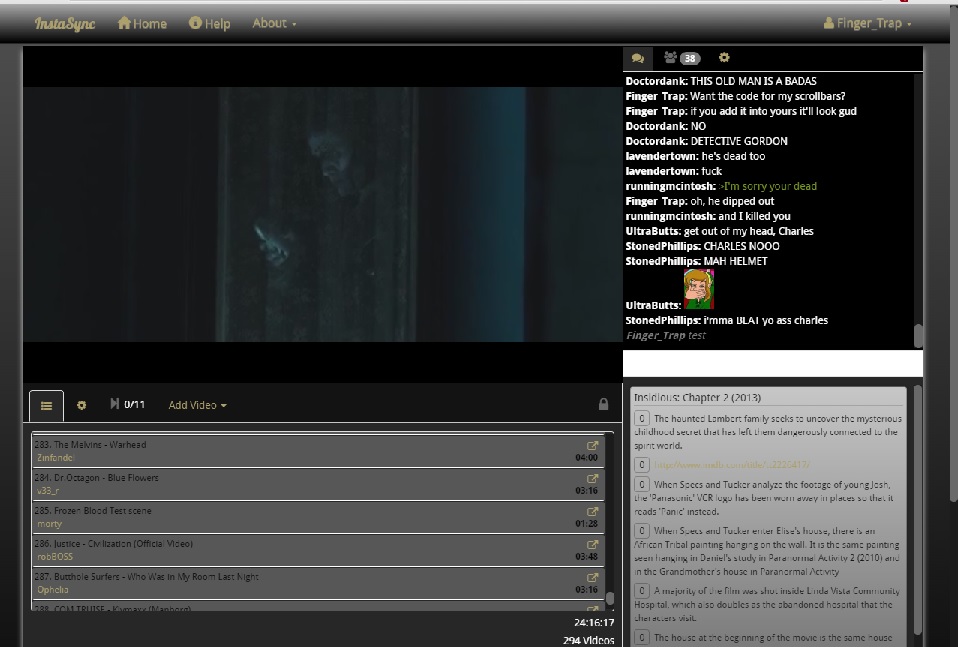This screenshot has height=647, width=960.
Task: Open playlist settings gear icon
Action: click(x=82, y=405)
